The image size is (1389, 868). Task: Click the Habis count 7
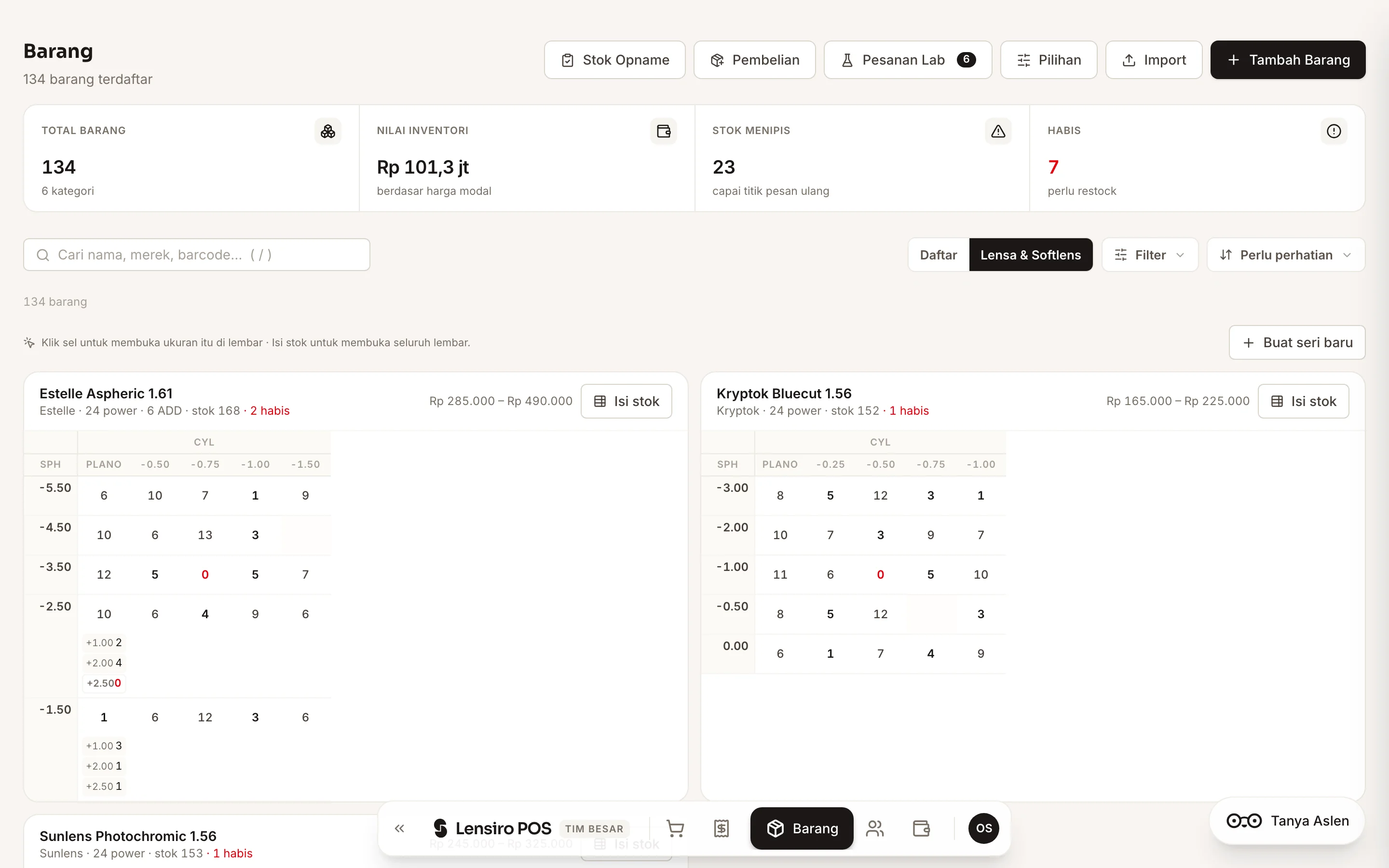(x=1053, y=167)
